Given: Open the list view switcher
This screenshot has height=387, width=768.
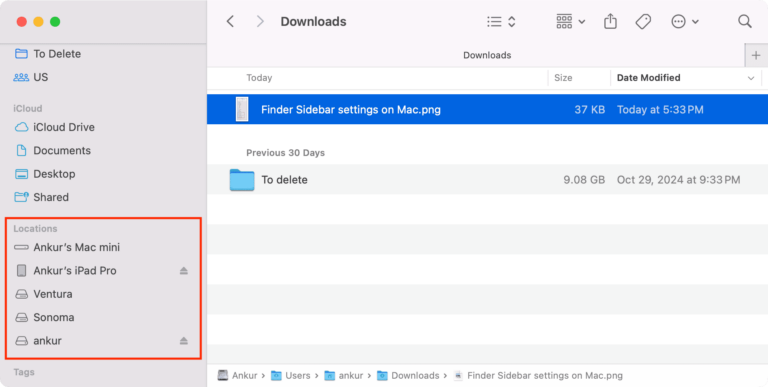Looking at the screenshot, I should pos(501,22).
